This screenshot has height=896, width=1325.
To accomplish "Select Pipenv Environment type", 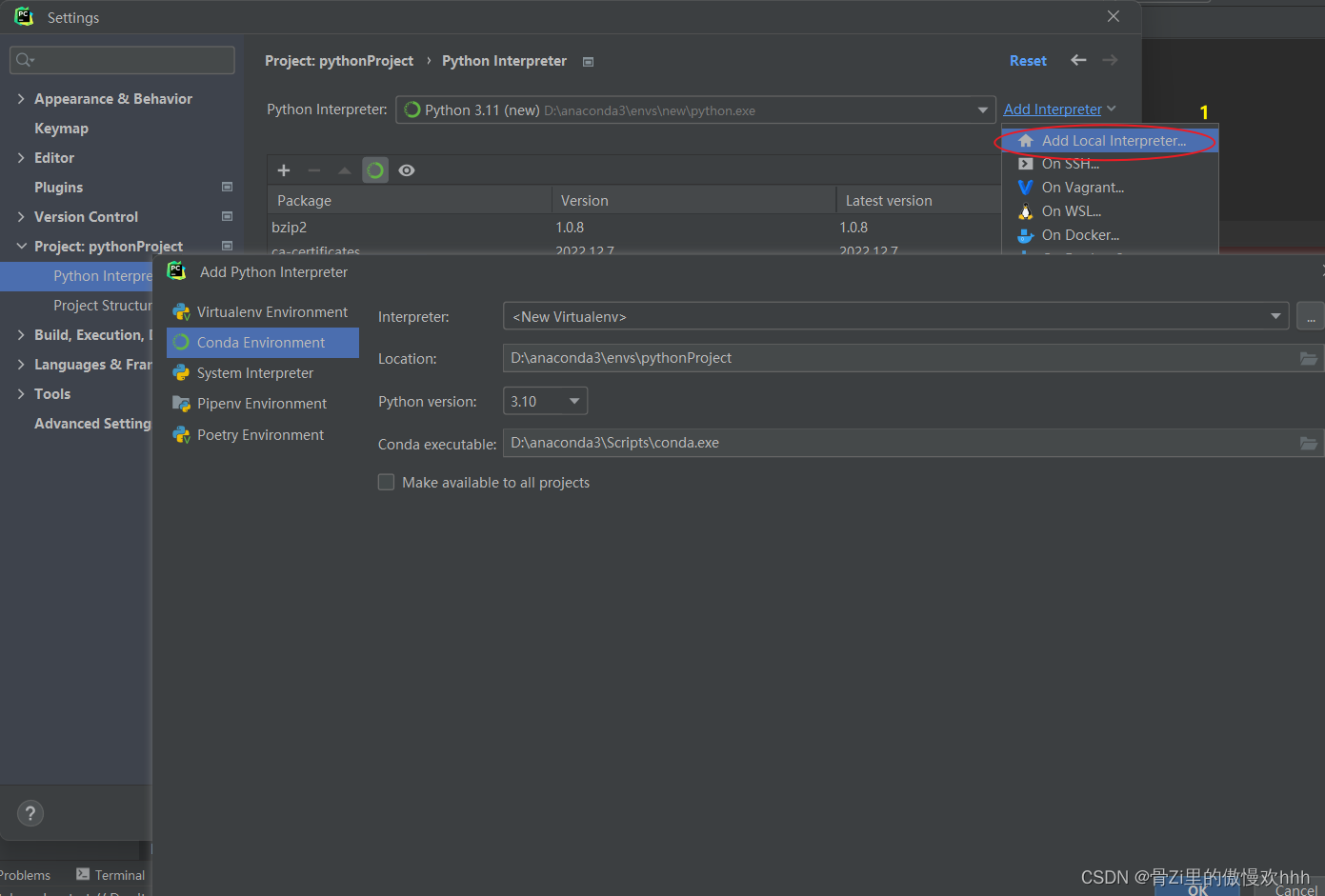I will click(263, 404).
